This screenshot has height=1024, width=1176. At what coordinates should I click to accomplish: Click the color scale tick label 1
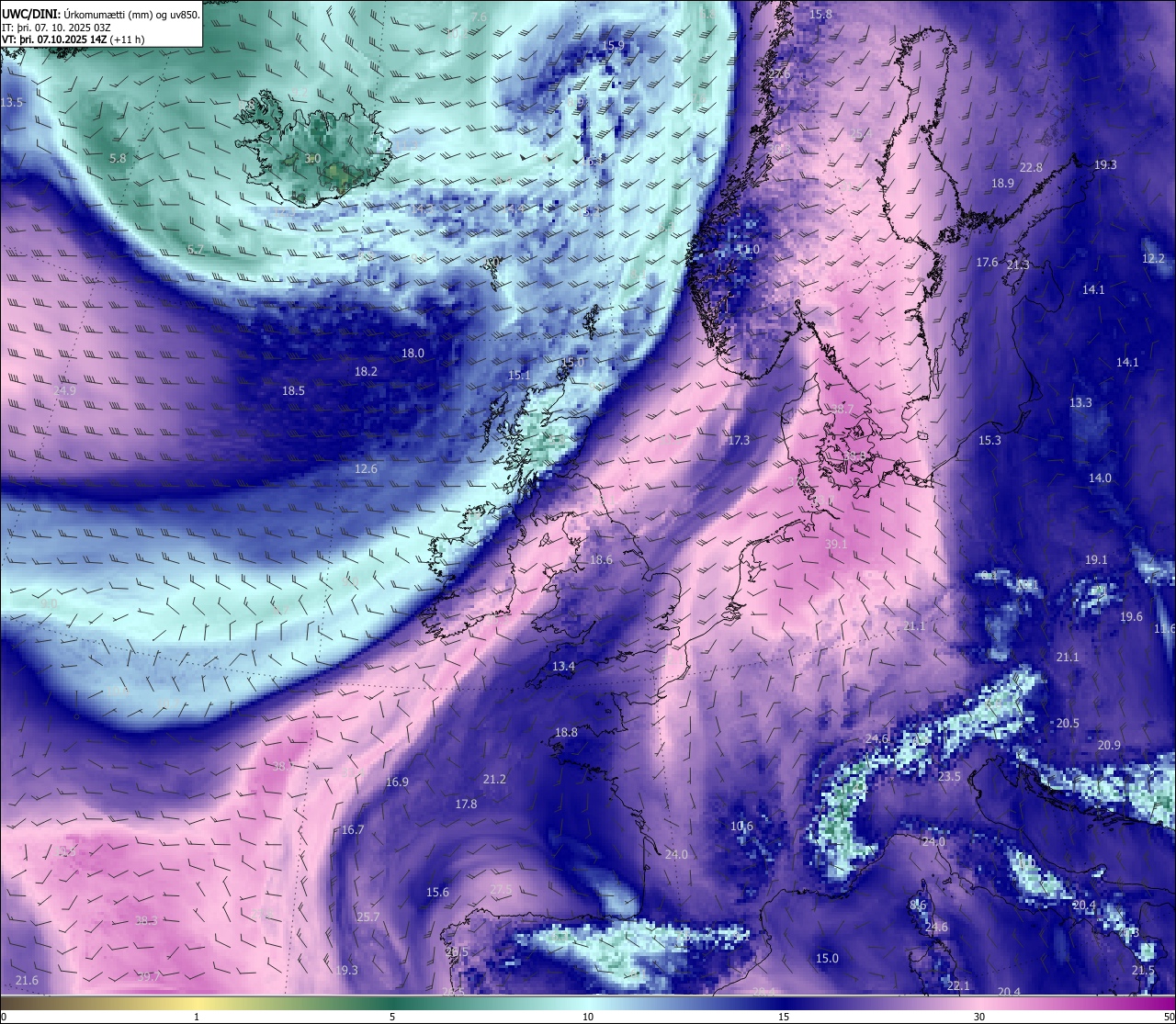coord(197,1017)
